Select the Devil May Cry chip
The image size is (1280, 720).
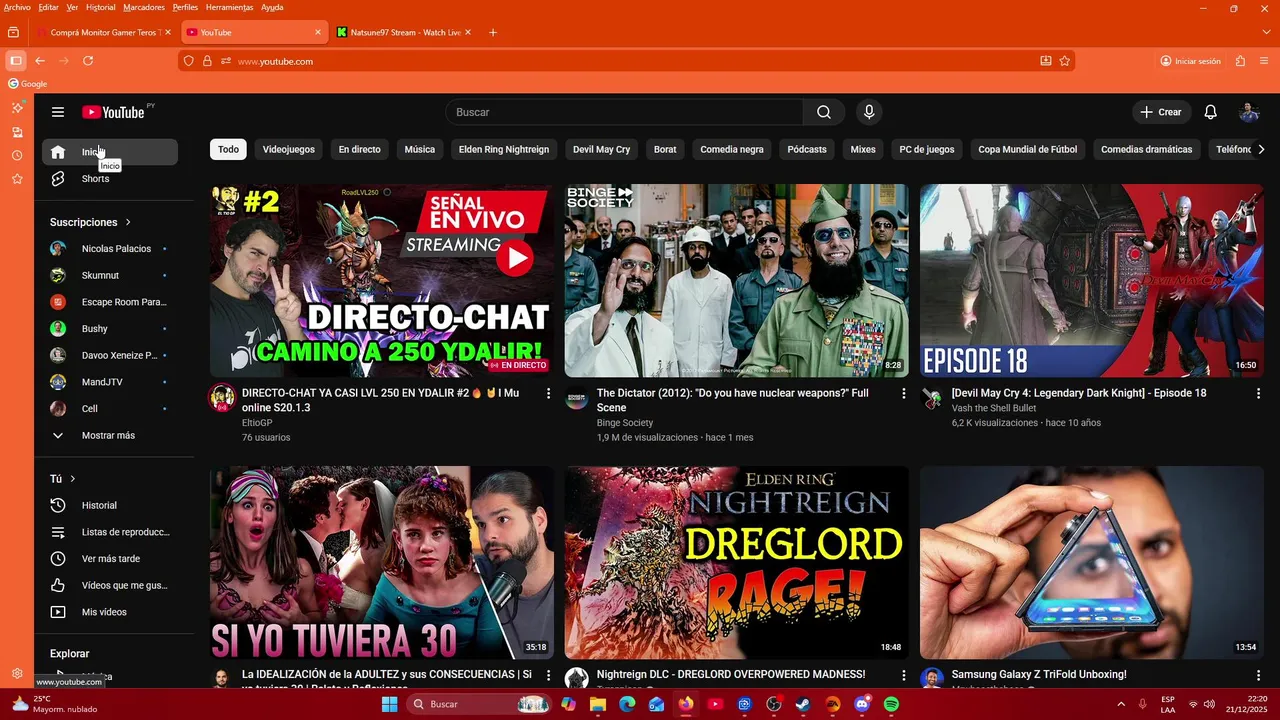click(601, 149)
